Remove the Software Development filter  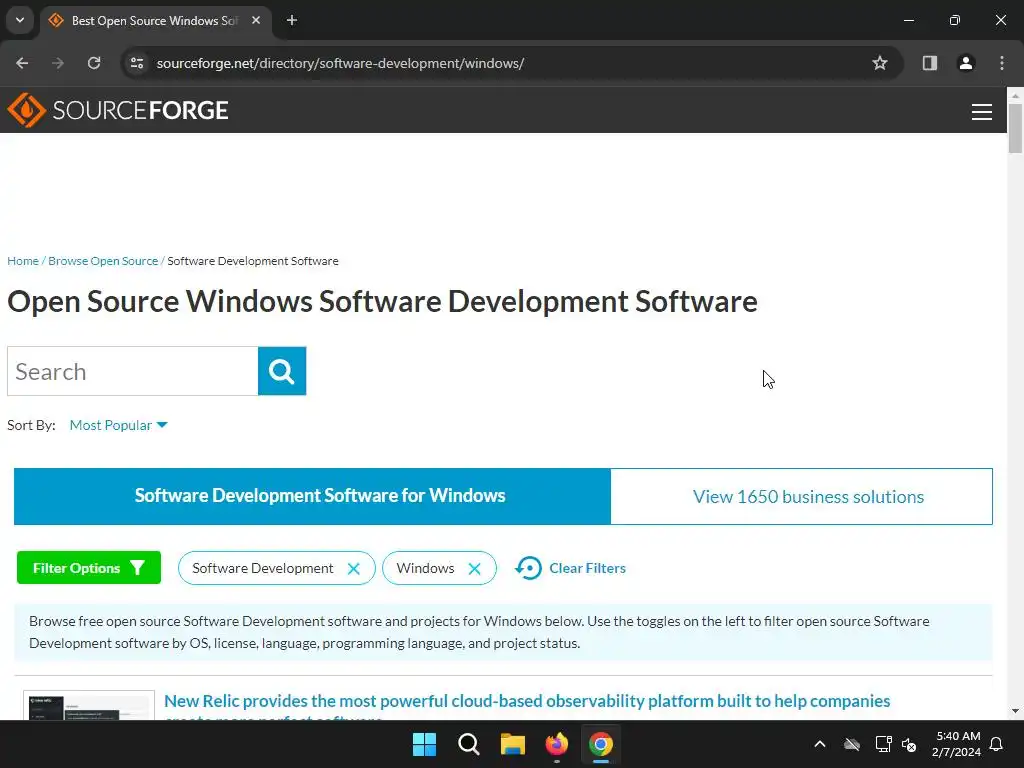pyautogui.click(x=353, y=569)
